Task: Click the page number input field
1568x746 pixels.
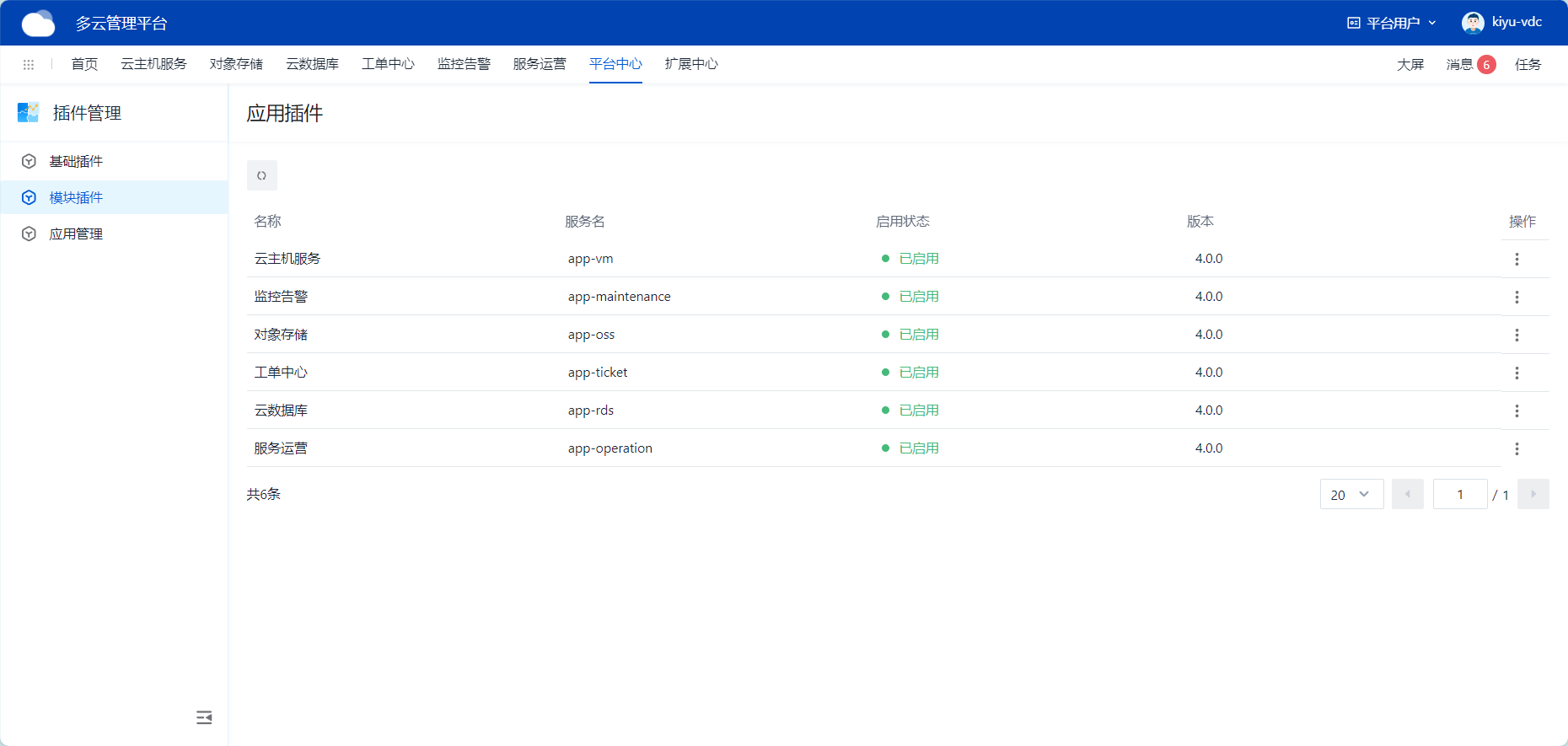Action: 1459,495
